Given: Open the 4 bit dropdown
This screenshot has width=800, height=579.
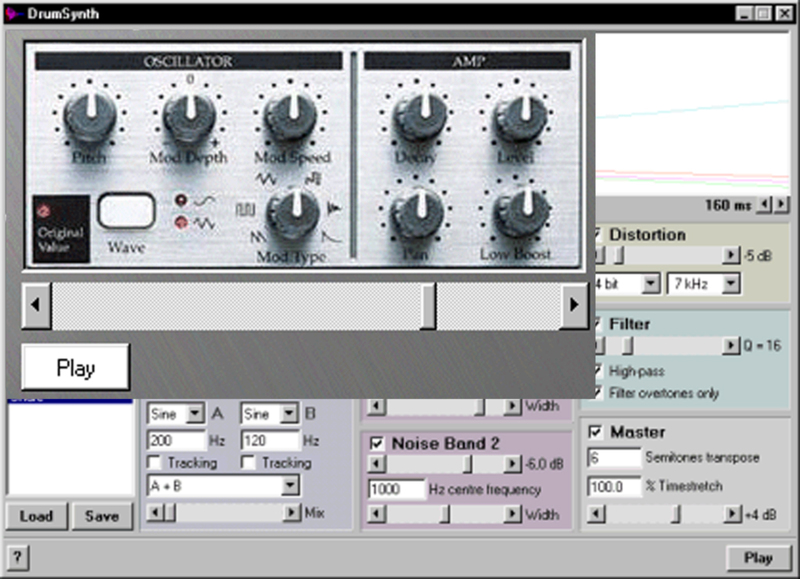Looking at the screenshot, I should 651,283.
